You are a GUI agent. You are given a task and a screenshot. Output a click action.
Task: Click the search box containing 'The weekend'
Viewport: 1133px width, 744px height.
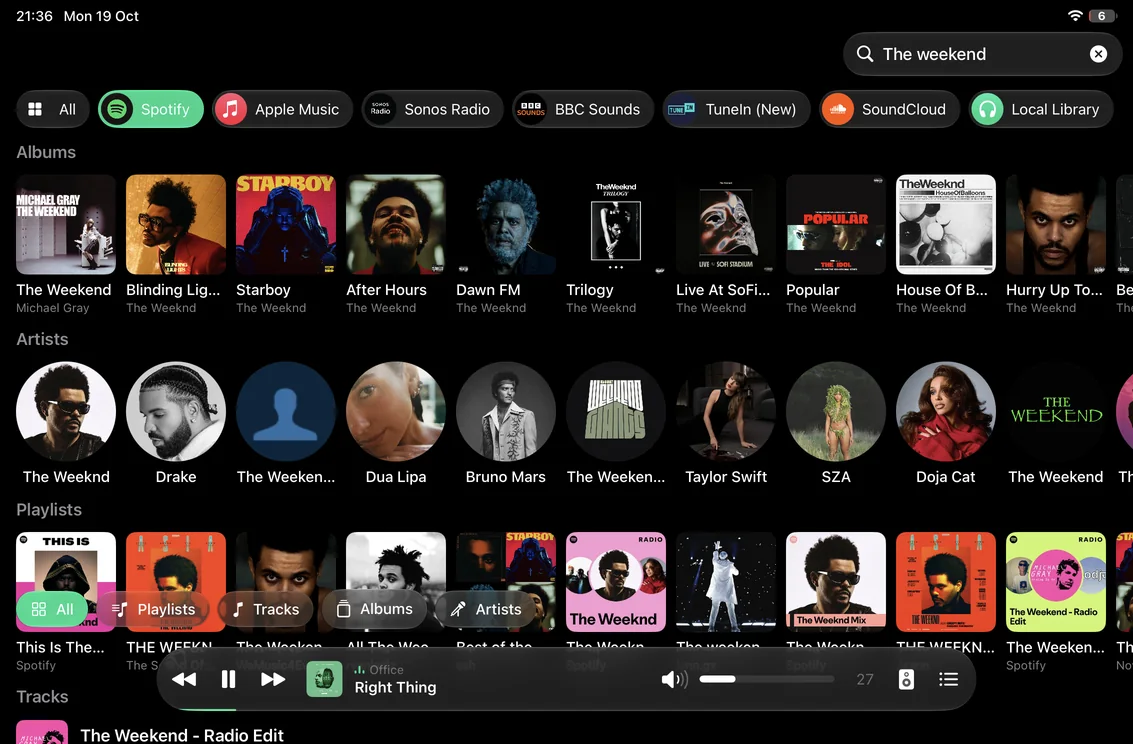(982, 54)
